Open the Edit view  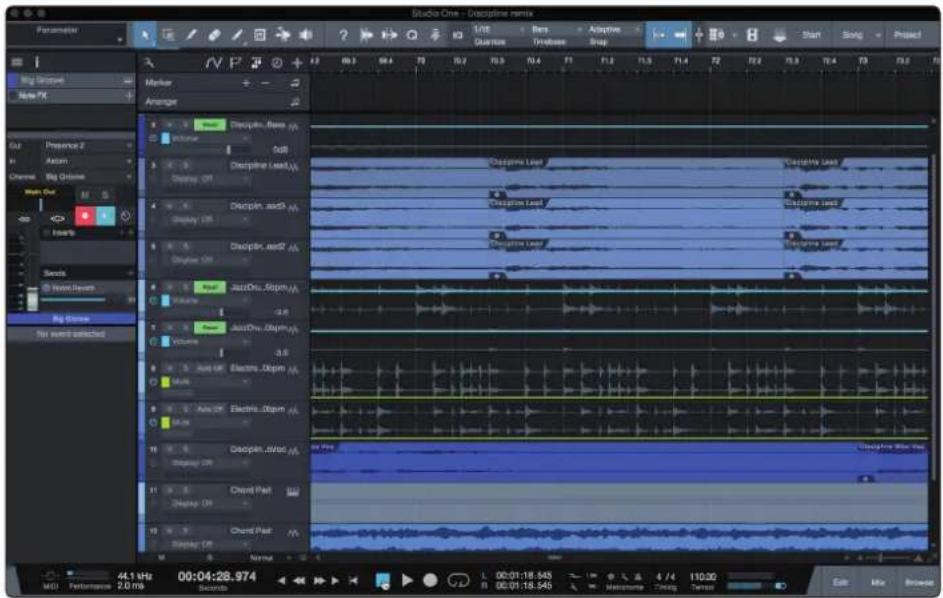(x=840, y=582)
